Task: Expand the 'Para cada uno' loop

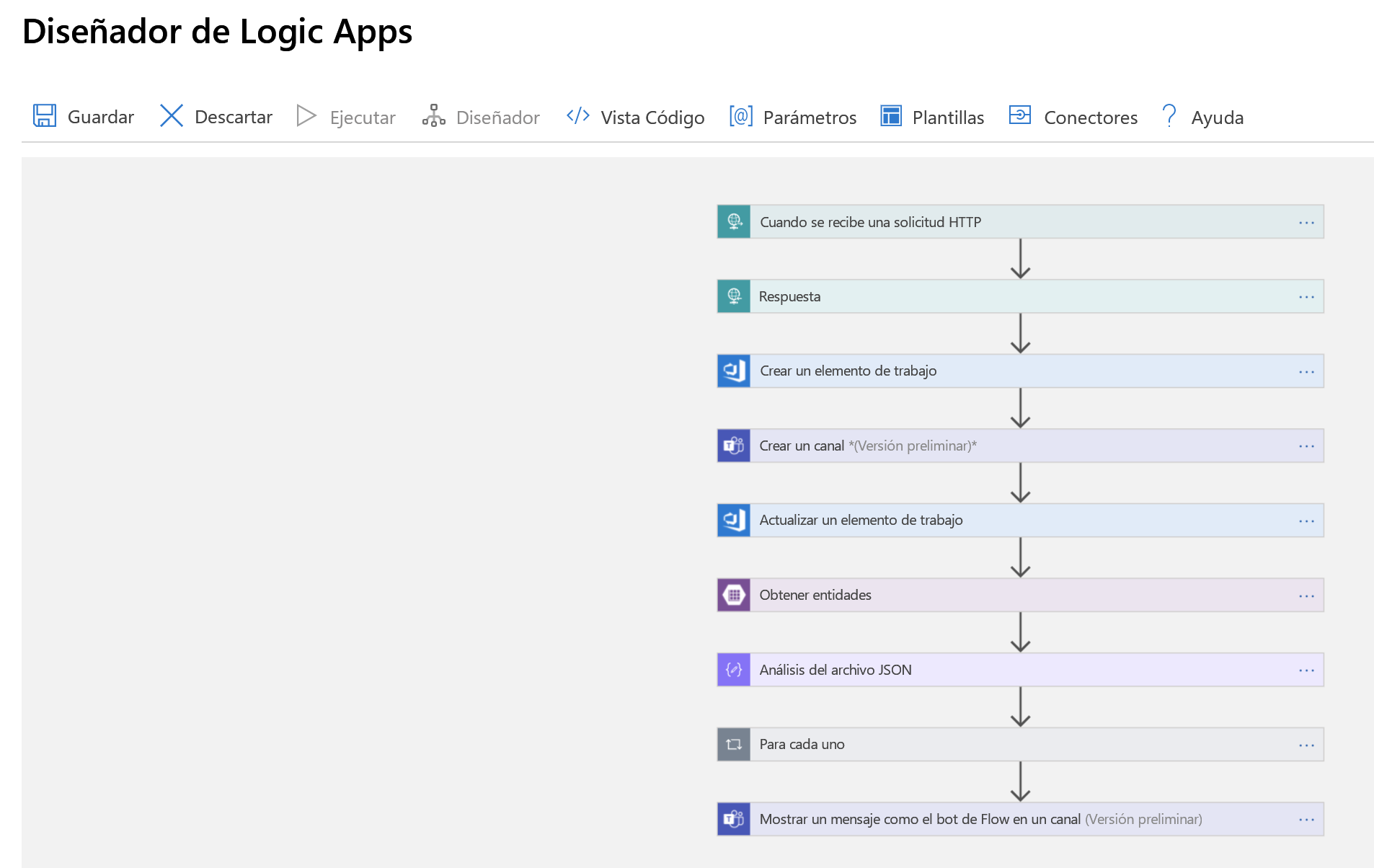Action: [x=1020, y=745]
